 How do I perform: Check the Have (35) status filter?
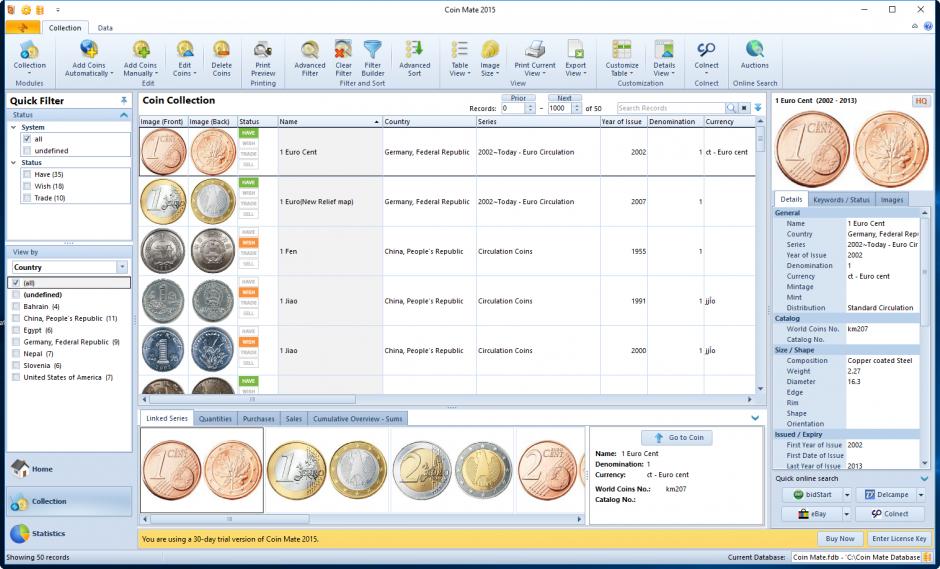pyautogui.click(x=26, y=174)
